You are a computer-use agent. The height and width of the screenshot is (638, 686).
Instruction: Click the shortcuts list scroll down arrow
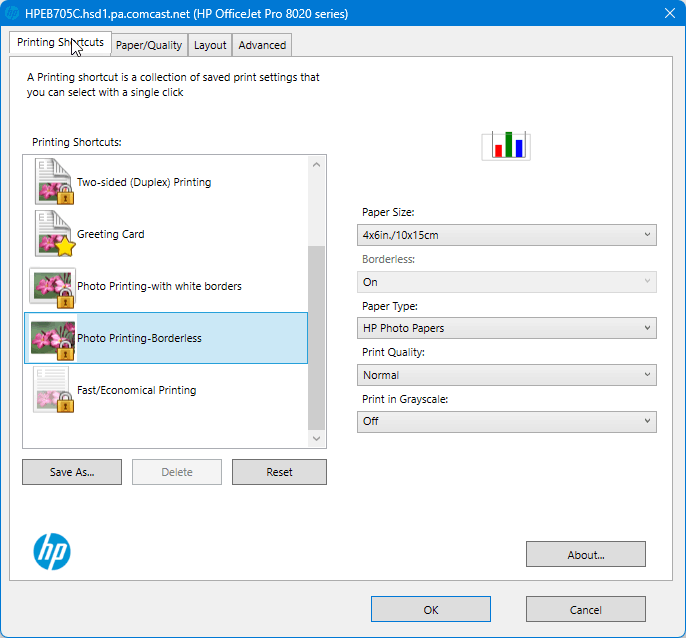(317, 438)
